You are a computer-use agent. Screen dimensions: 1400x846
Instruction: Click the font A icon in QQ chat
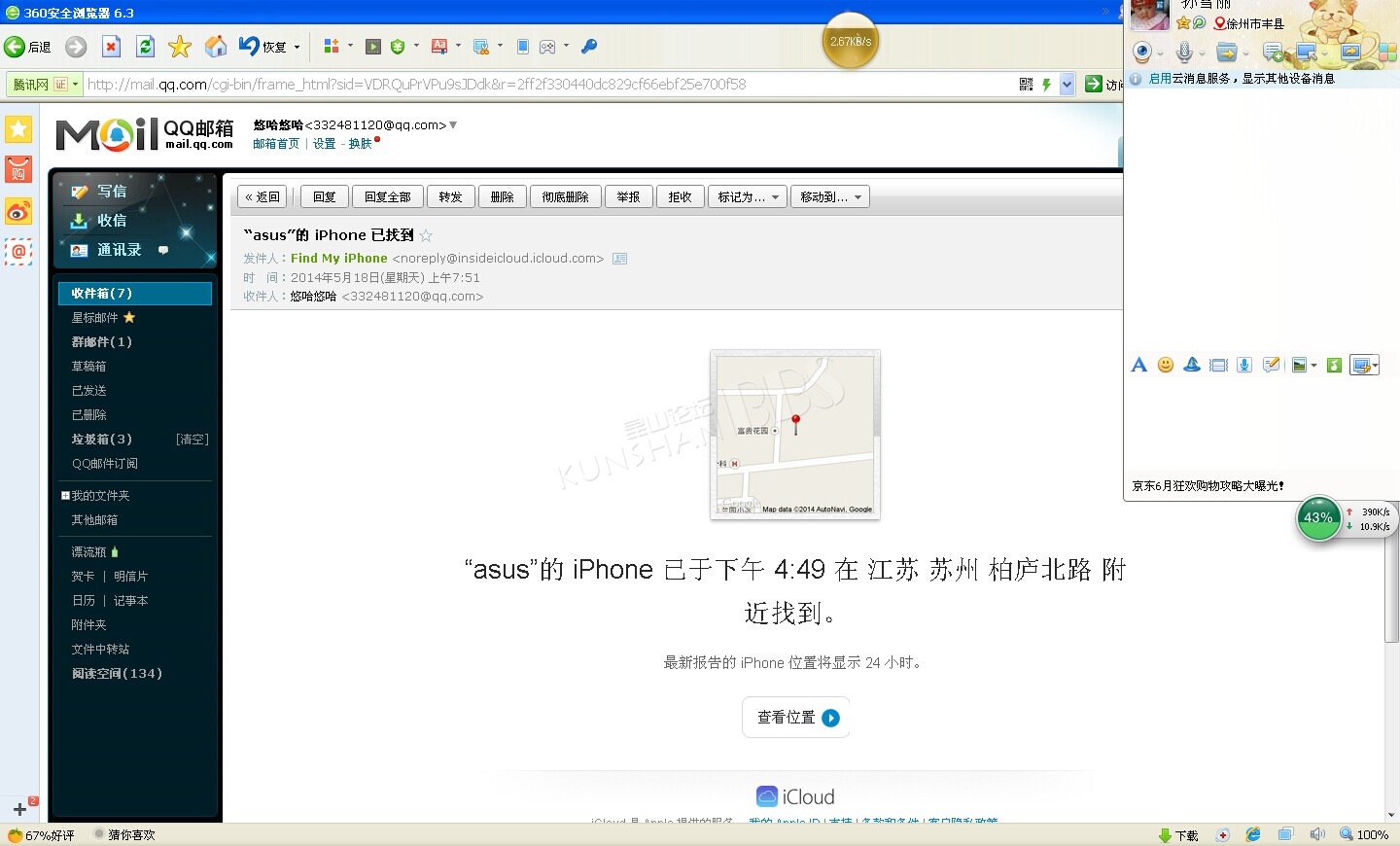tap(1139, 365)
